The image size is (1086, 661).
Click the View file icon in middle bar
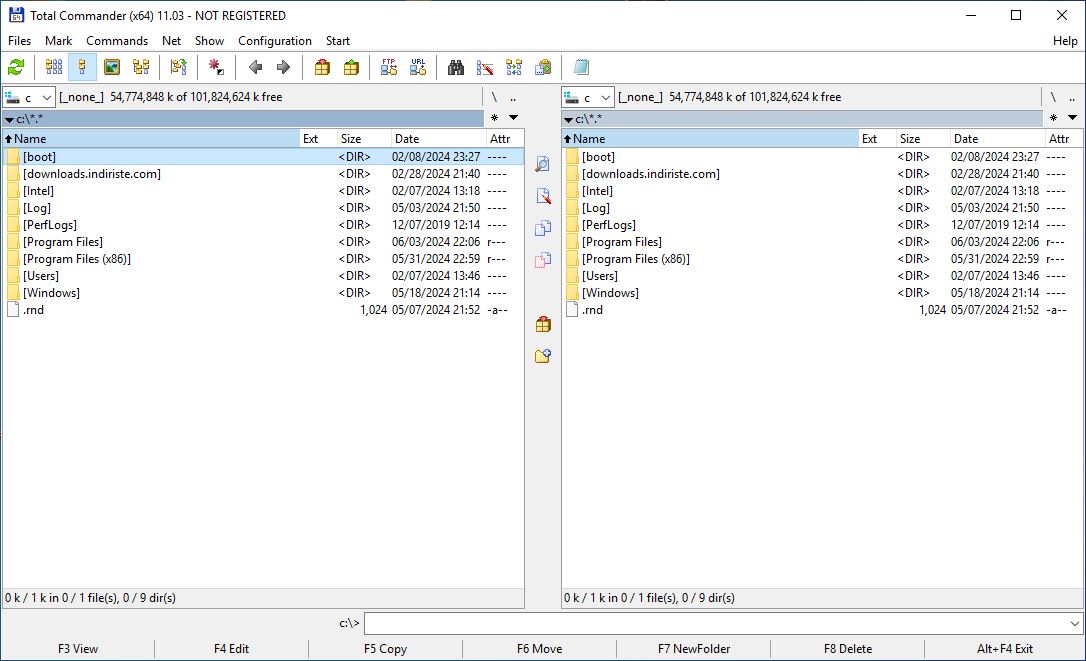tap(543, 164)
